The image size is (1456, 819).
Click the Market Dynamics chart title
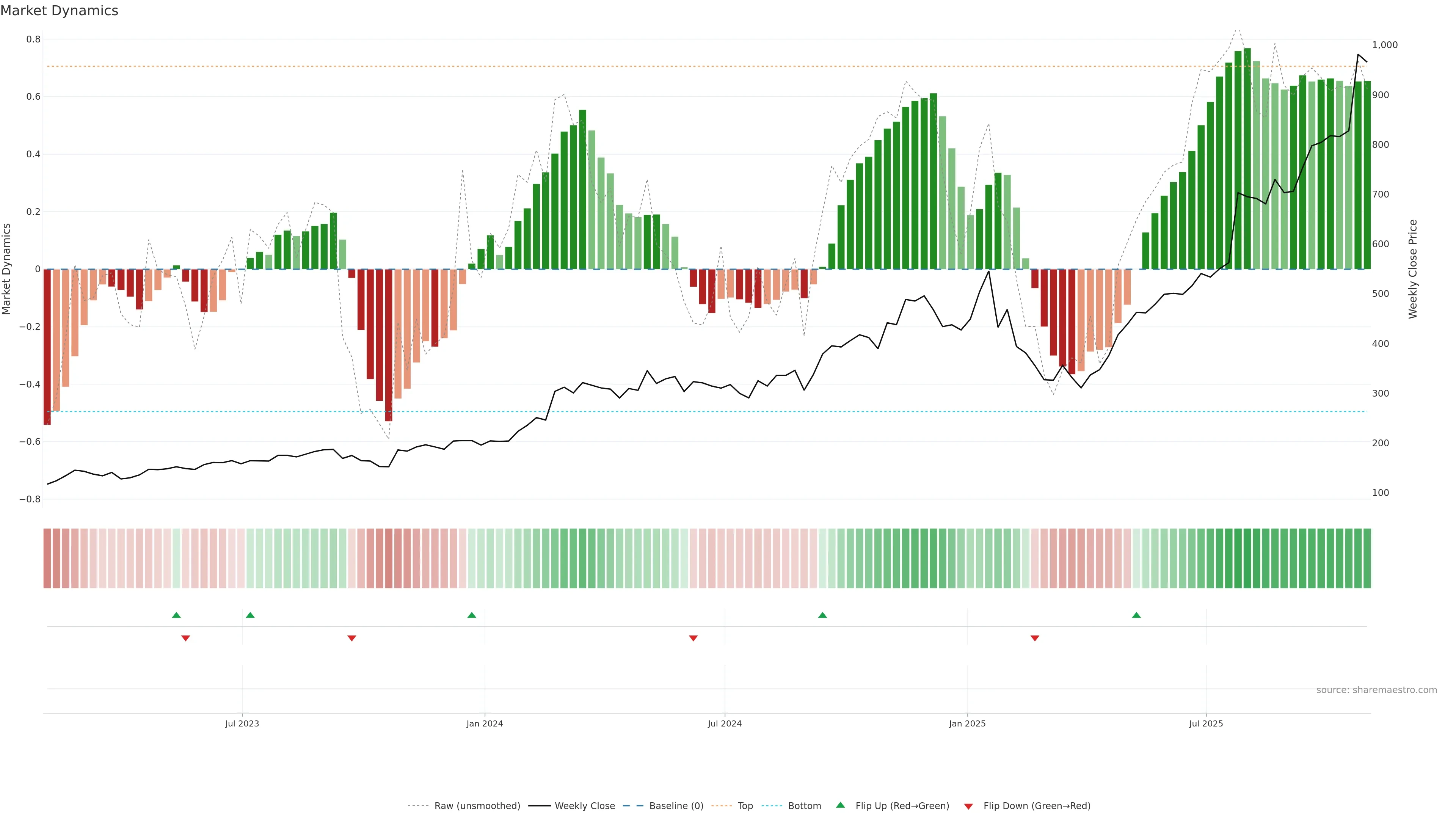[x=60, y=11]
